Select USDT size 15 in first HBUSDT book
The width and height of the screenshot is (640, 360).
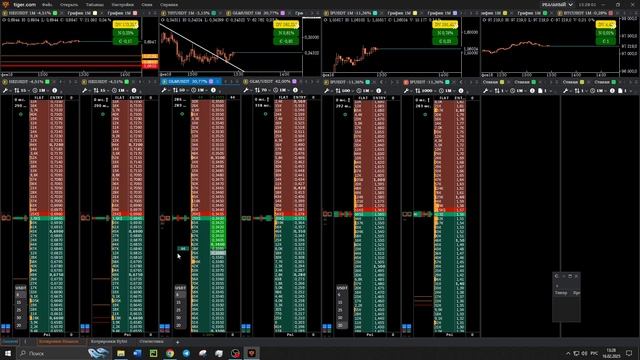tap(20, 302)
